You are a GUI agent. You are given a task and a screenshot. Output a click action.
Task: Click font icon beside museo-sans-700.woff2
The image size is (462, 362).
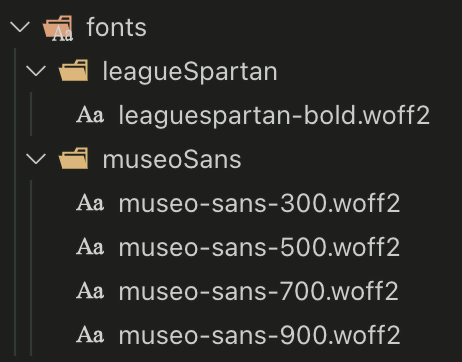coord(90,291)
